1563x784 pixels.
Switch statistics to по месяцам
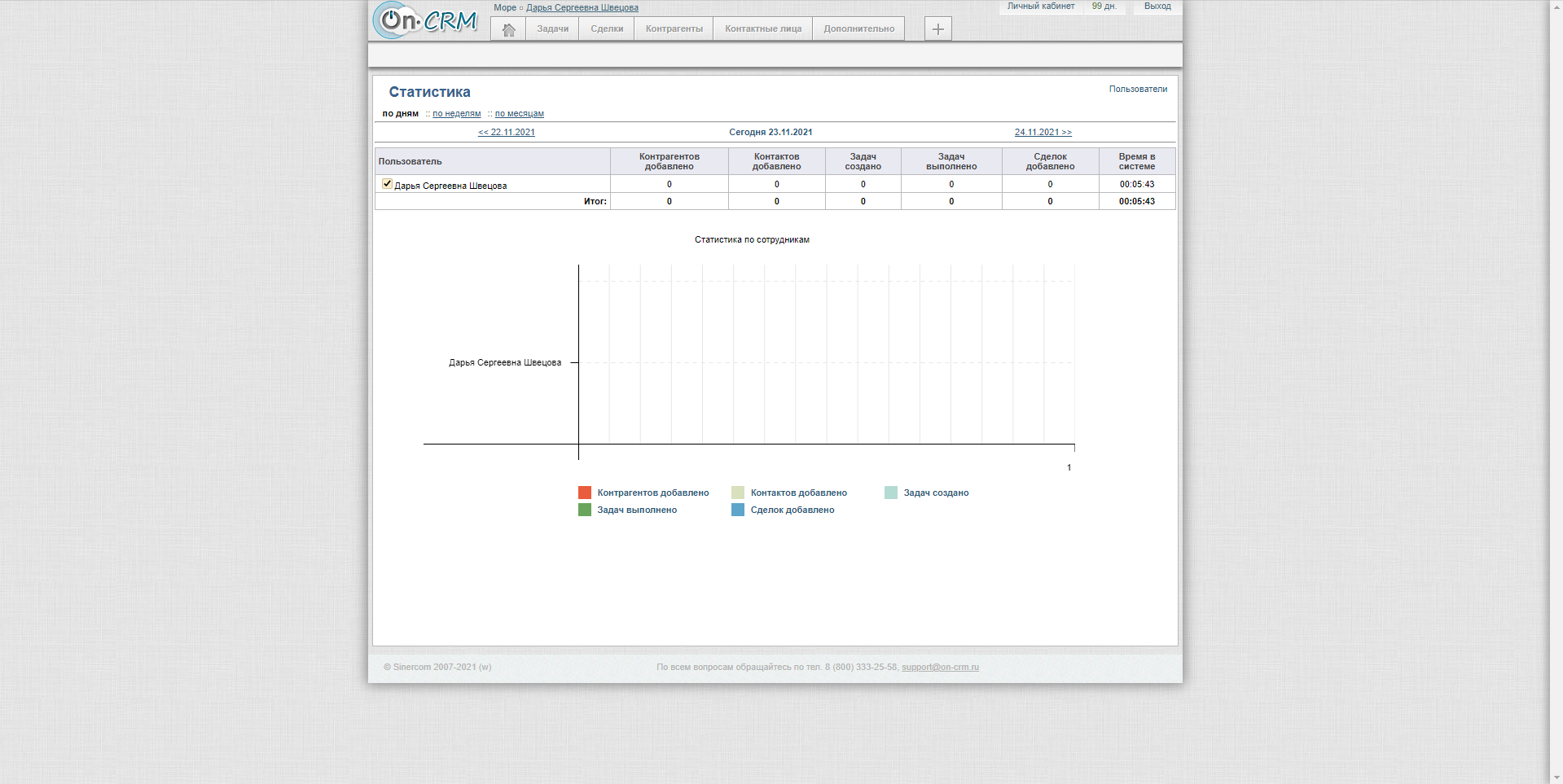tap(520, 114)
